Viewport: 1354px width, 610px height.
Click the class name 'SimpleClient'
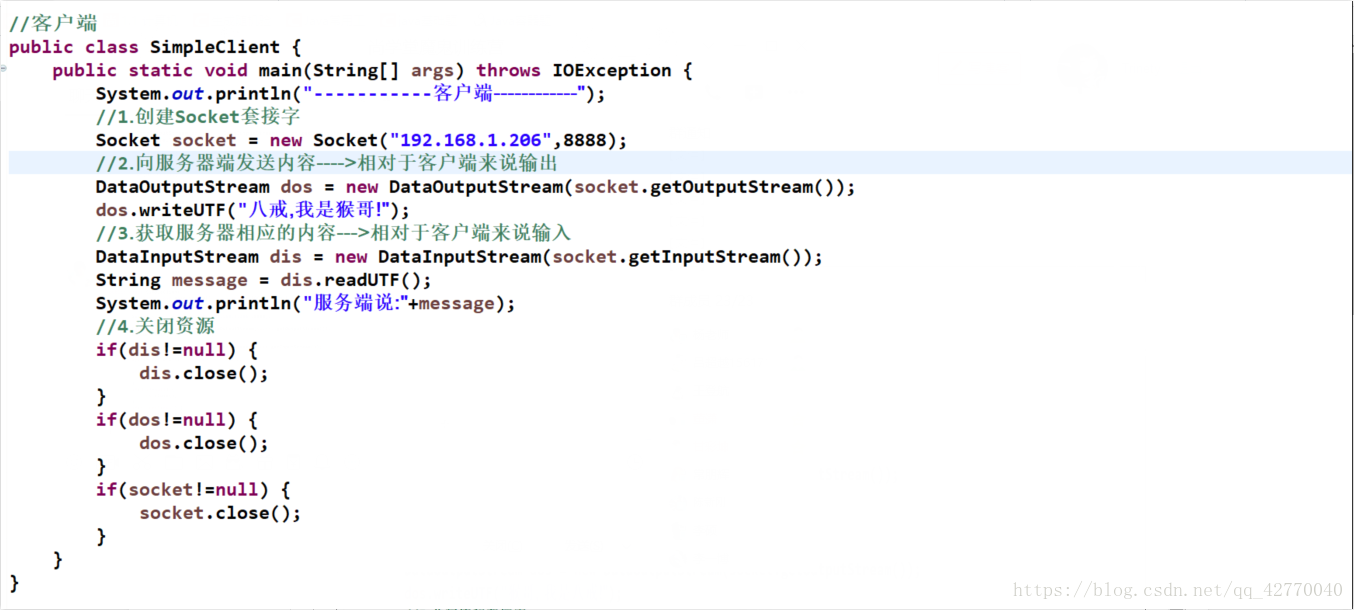tap(215, 47)
